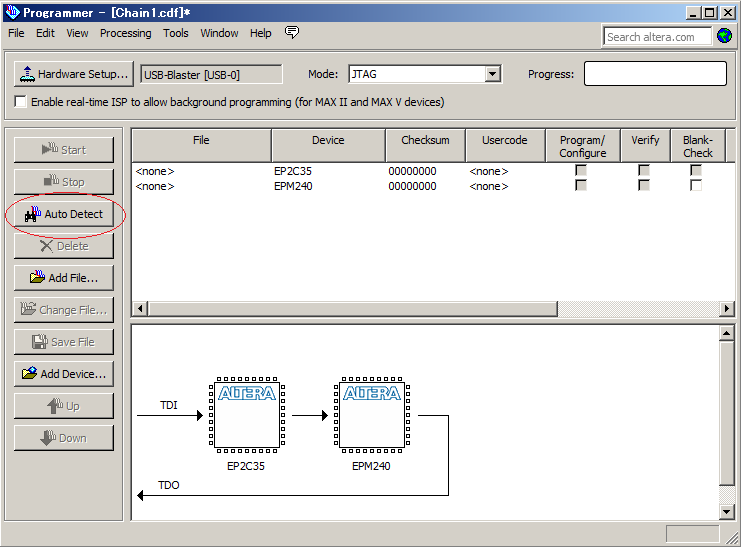Click diagram vertical scrollbar down arrow
The width and height of the screenshot is (741, 547).
tap(726, 511)
